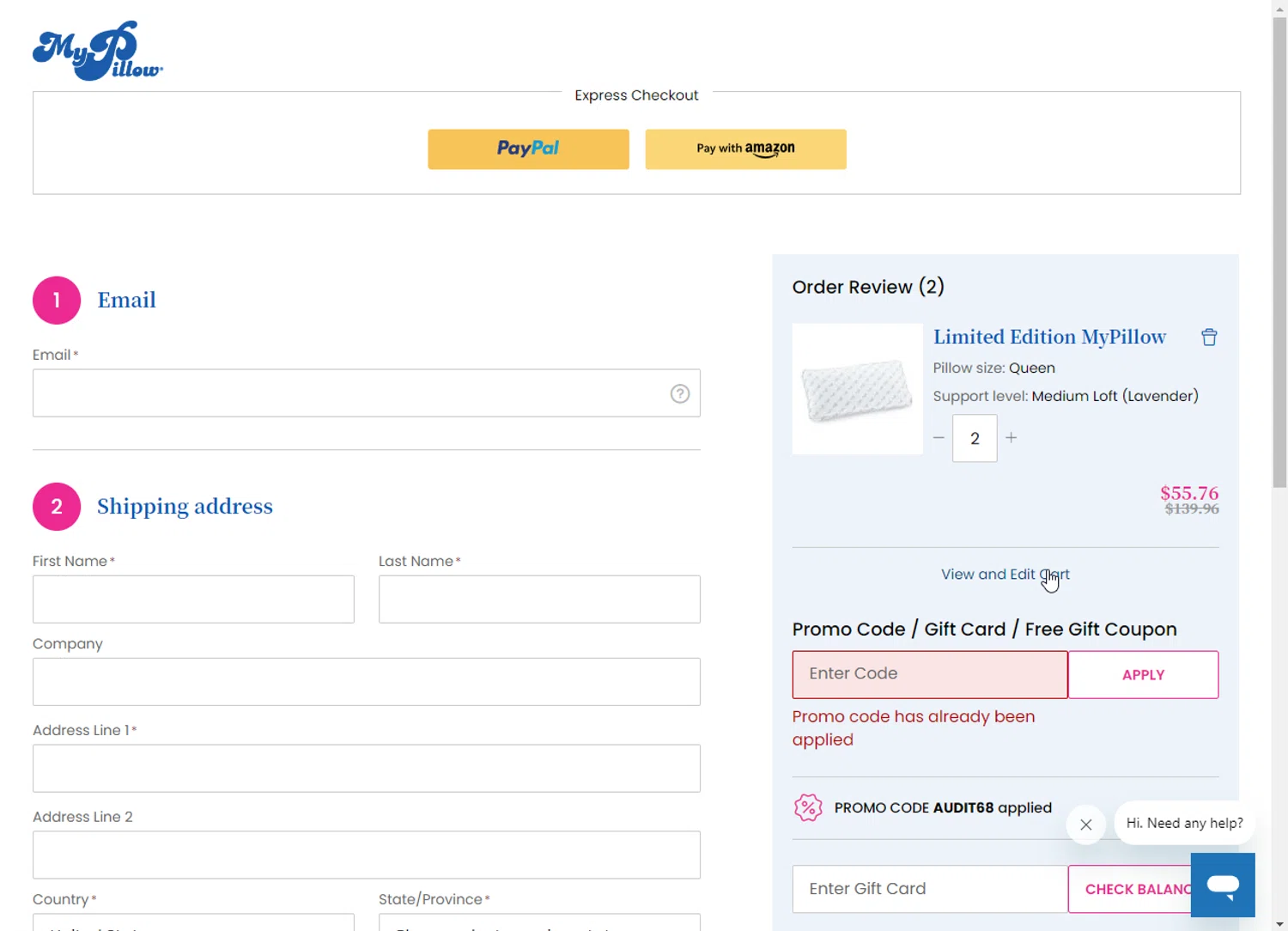Click the scrollbar down arrow

tap(1279, 923)
